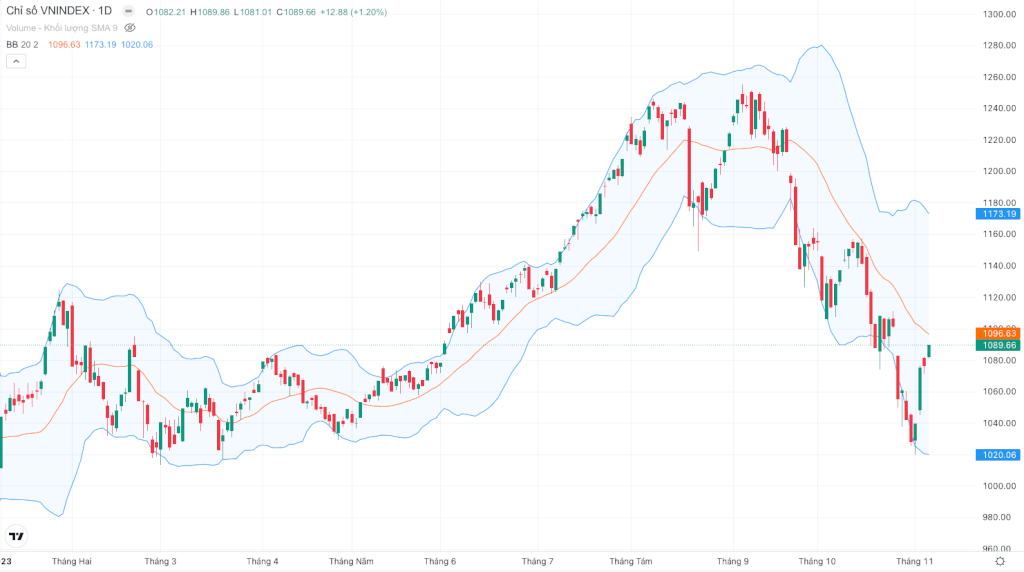Select the BB 20 2 indicator label
The image size is (1024, 572).
click(22, 44)
